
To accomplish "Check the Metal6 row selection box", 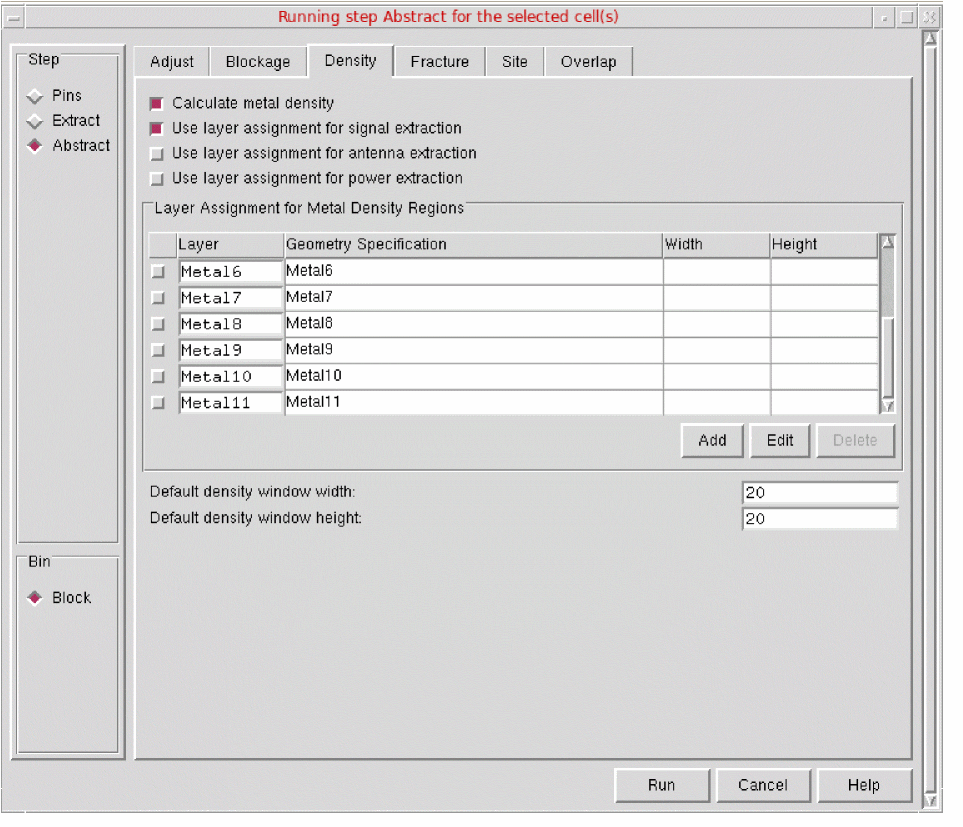I will pos(158,272).
